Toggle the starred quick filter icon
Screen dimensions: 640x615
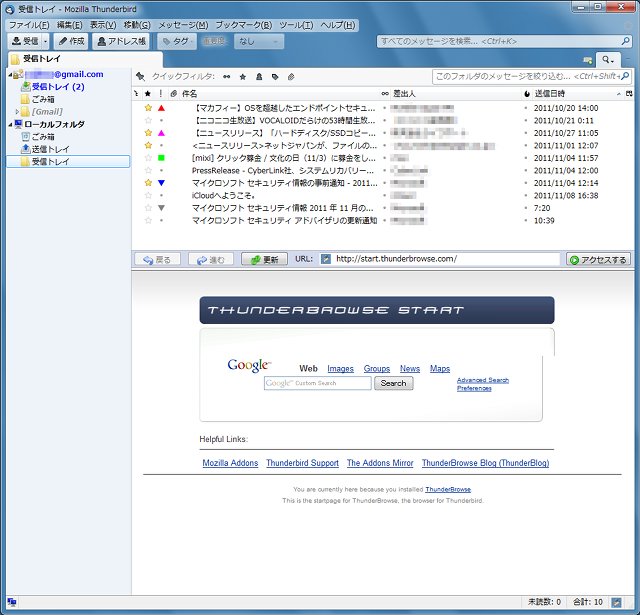pos(243,77)
